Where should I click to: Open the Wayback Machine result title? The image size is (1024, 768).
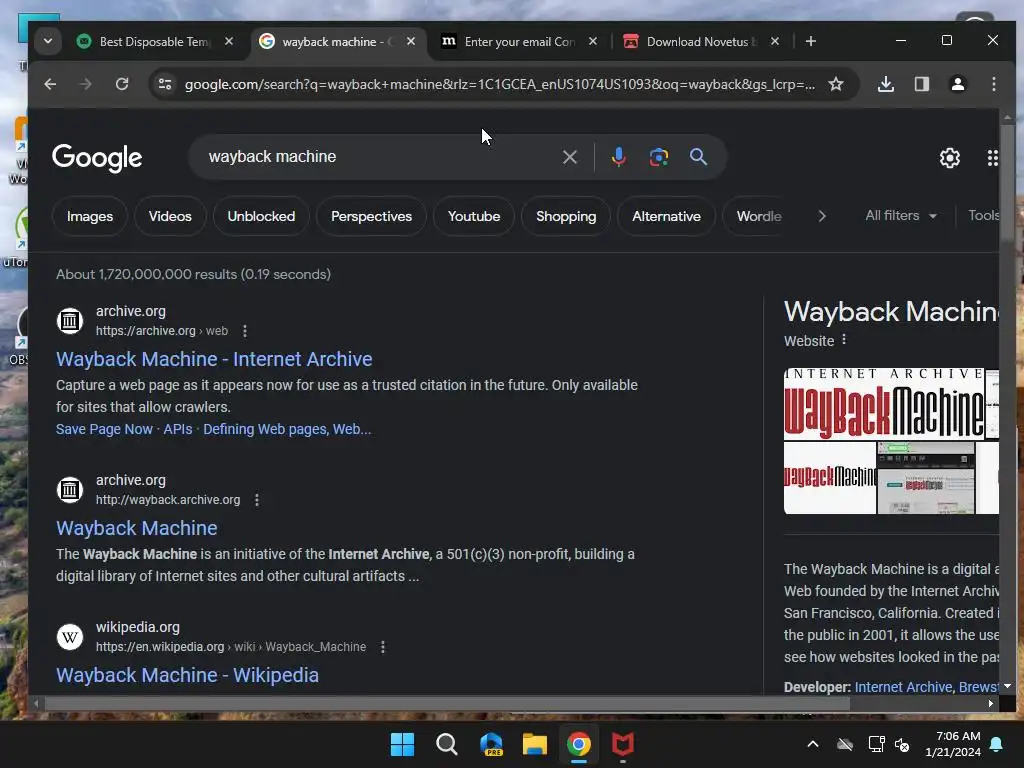[x=136, y=528]
